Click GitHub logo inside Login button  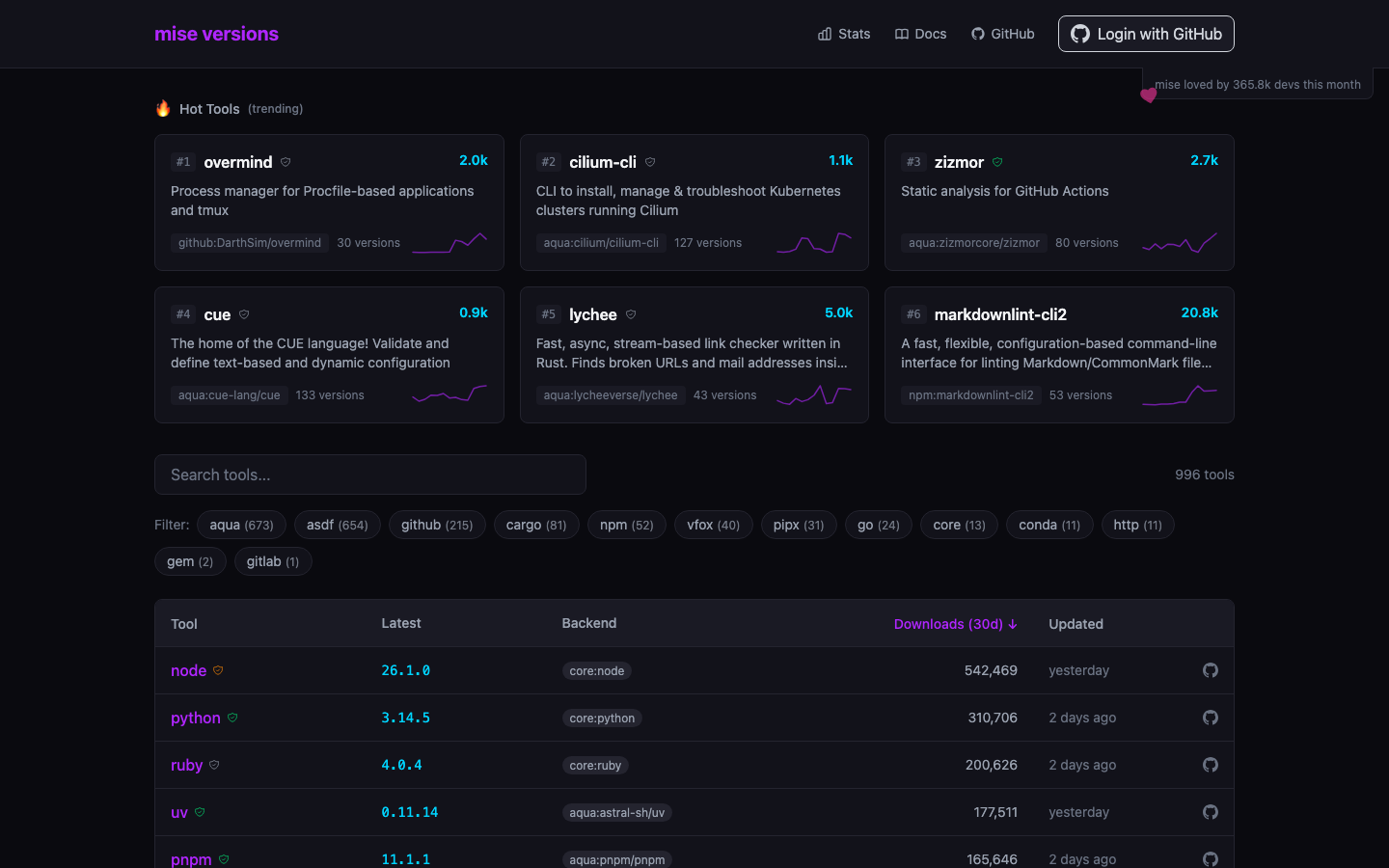tap(1080, 34)
